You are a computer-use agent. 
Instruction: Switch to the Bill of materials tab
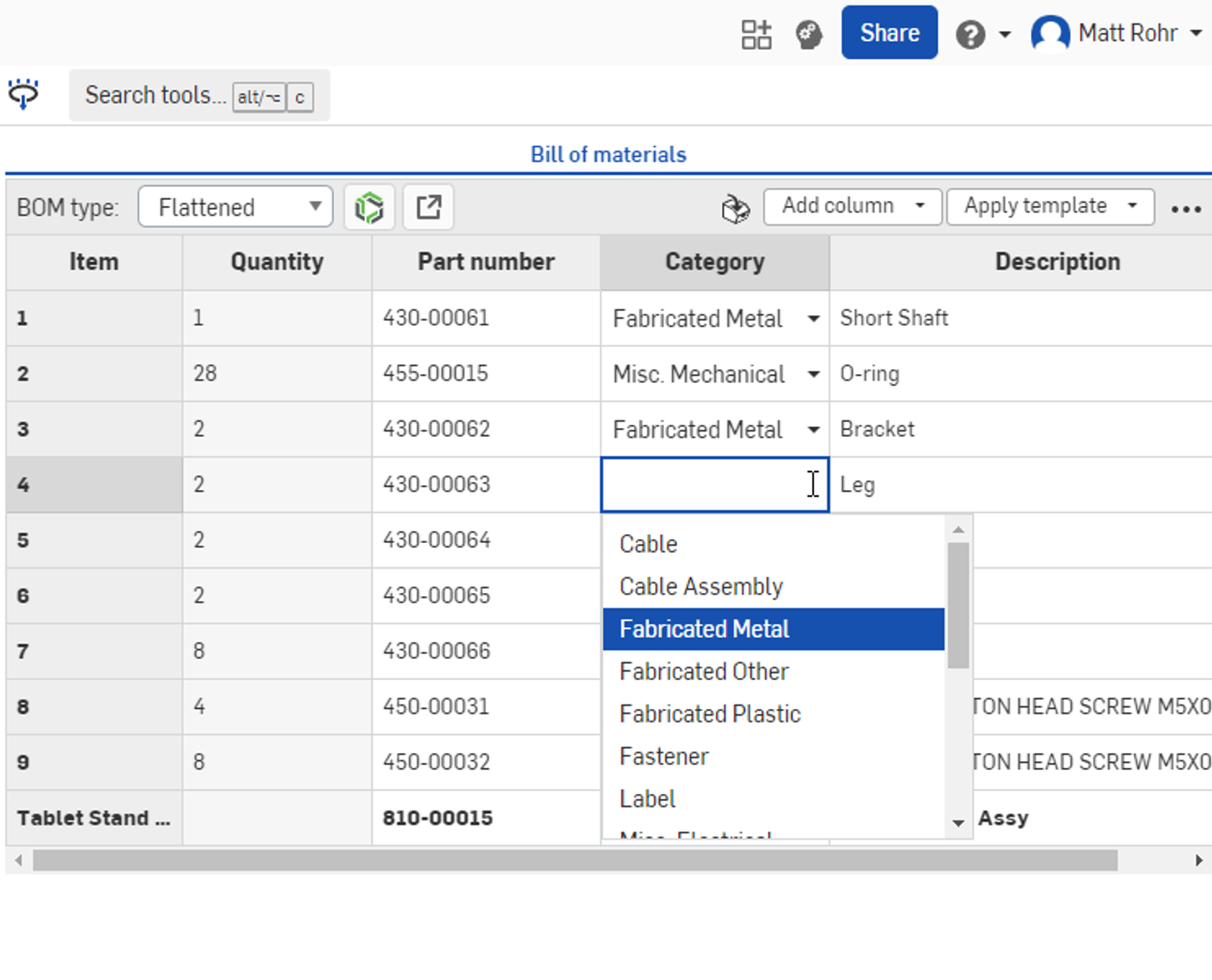click(608, 154)
